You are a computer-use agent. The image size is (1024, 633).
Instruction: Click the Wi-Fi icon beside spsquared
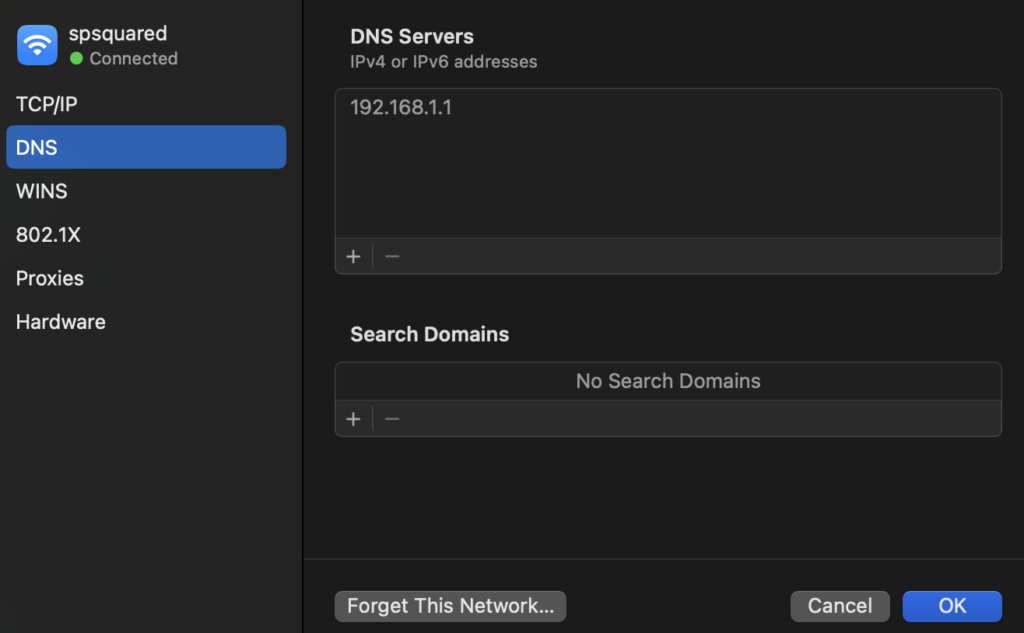click(x=37, y=45)
